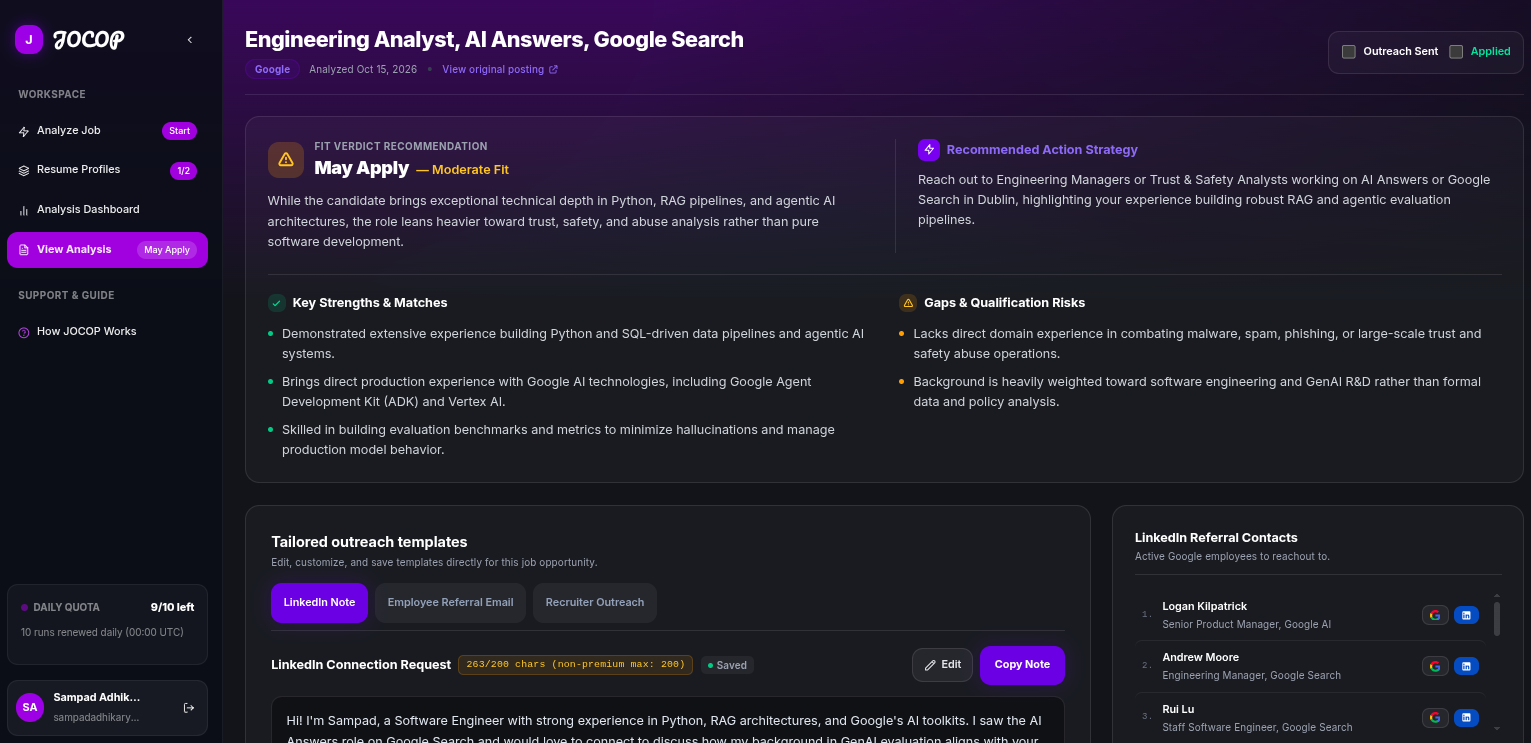Click the Copy Note button

(1022, 665)
